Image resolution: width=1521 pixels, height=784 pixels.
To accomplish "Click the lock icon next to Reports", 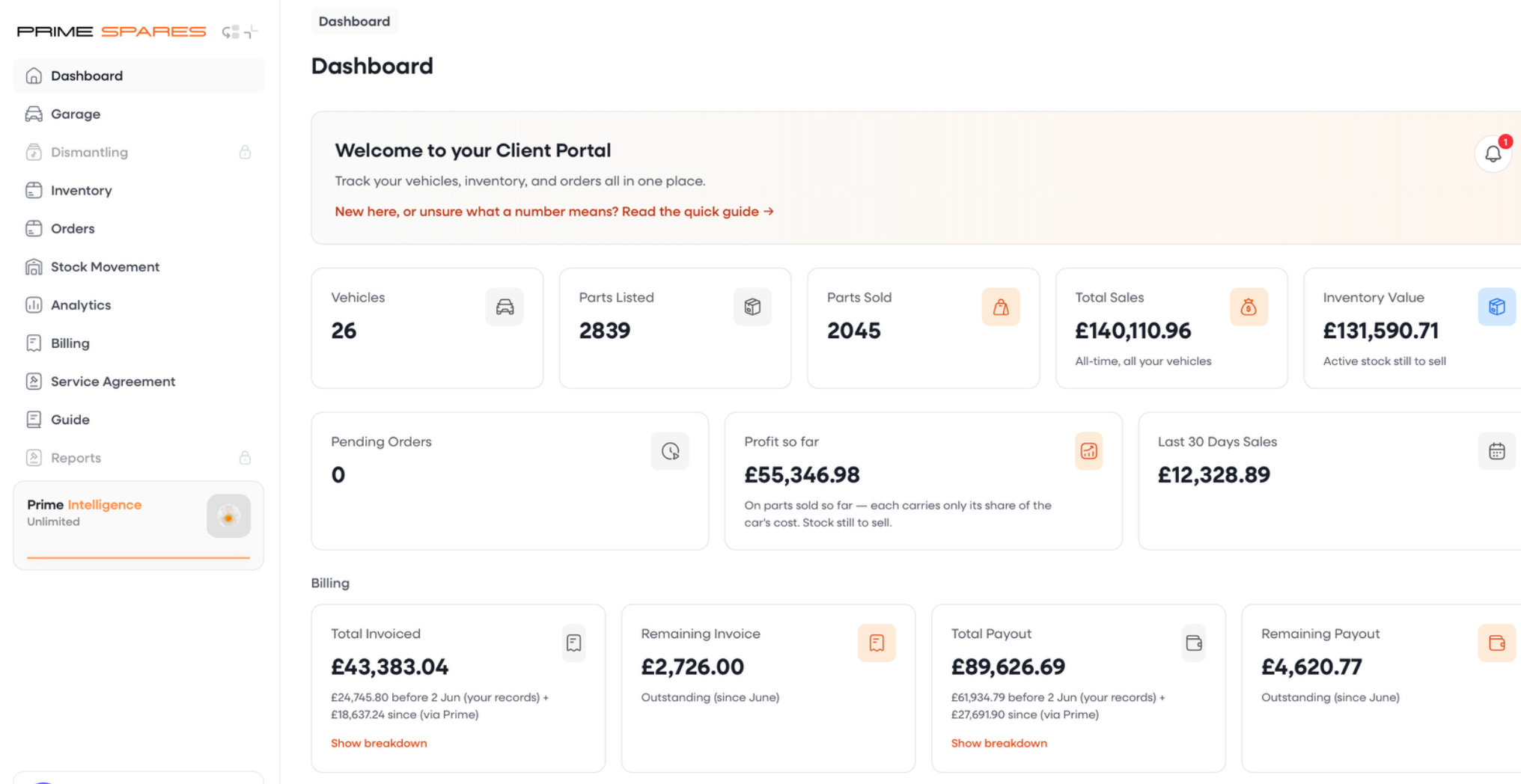I will 245,458.
